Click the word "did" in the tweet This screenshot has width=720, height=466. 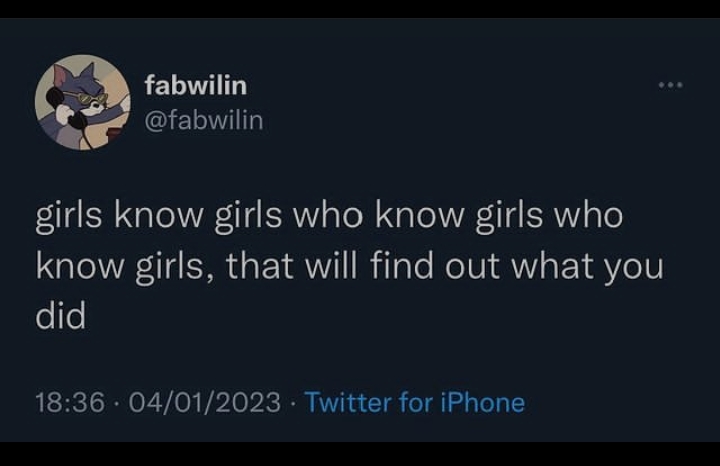pyautogui.click(x=61, y=315)
